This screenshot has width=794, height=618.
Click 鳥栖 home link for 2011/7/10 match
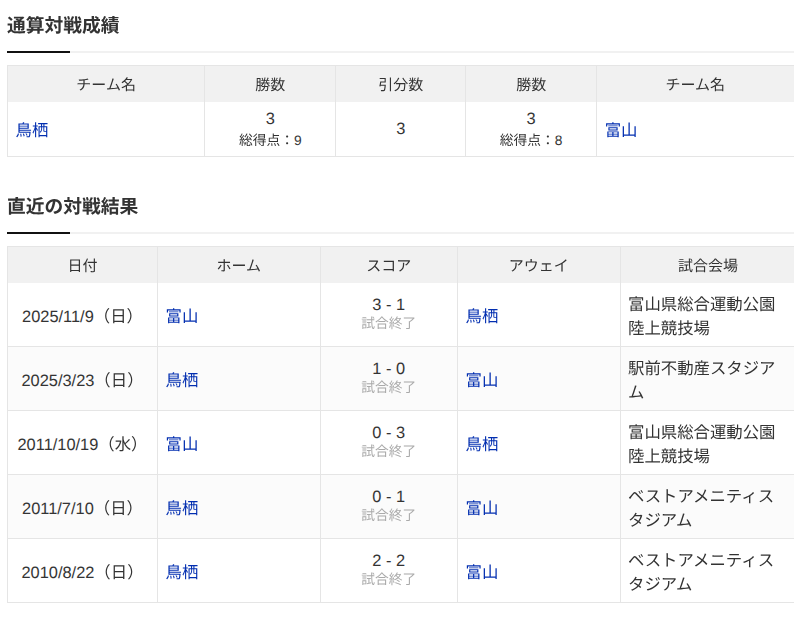click(182, 508)
